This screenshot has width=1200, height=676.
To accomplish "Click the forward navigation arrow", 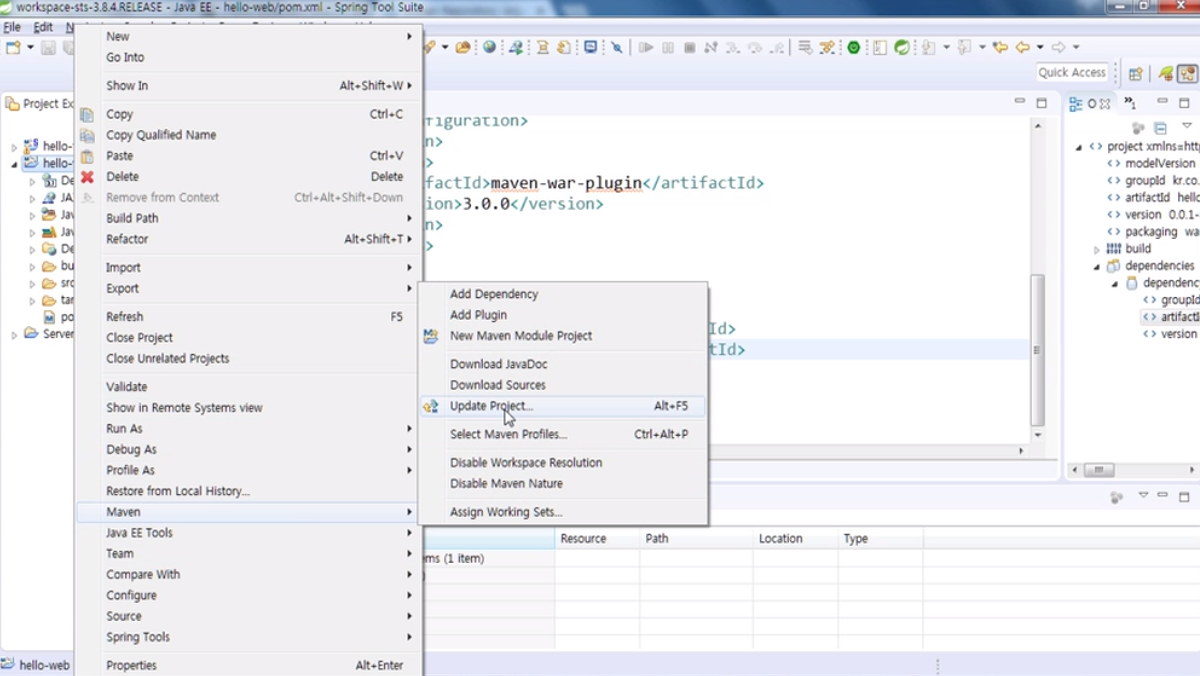I will 1058,47.
